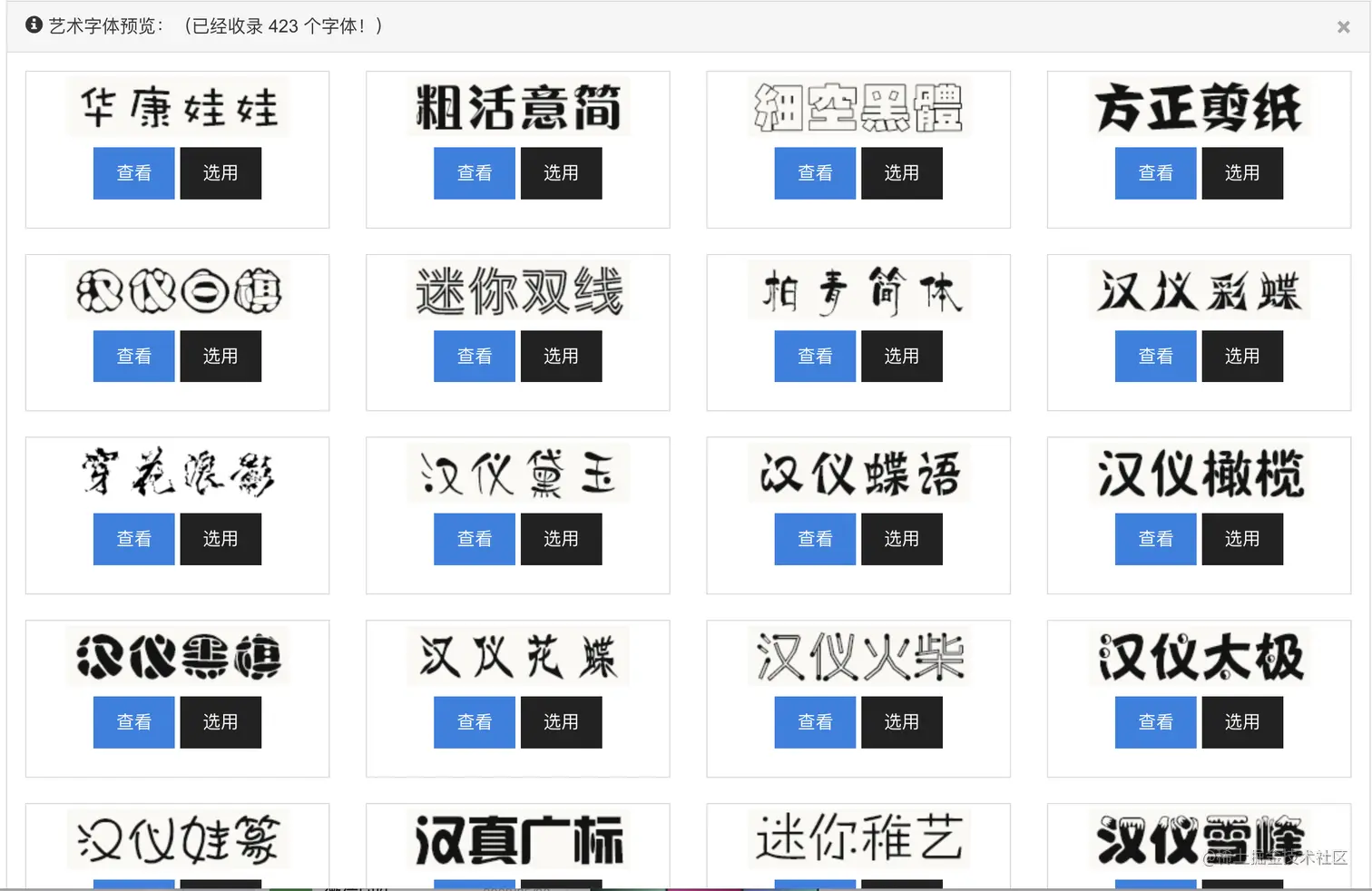Screen dimensions: 1372x891
Task: View the 汉仪黑棋 font
Action: [133, 722]
